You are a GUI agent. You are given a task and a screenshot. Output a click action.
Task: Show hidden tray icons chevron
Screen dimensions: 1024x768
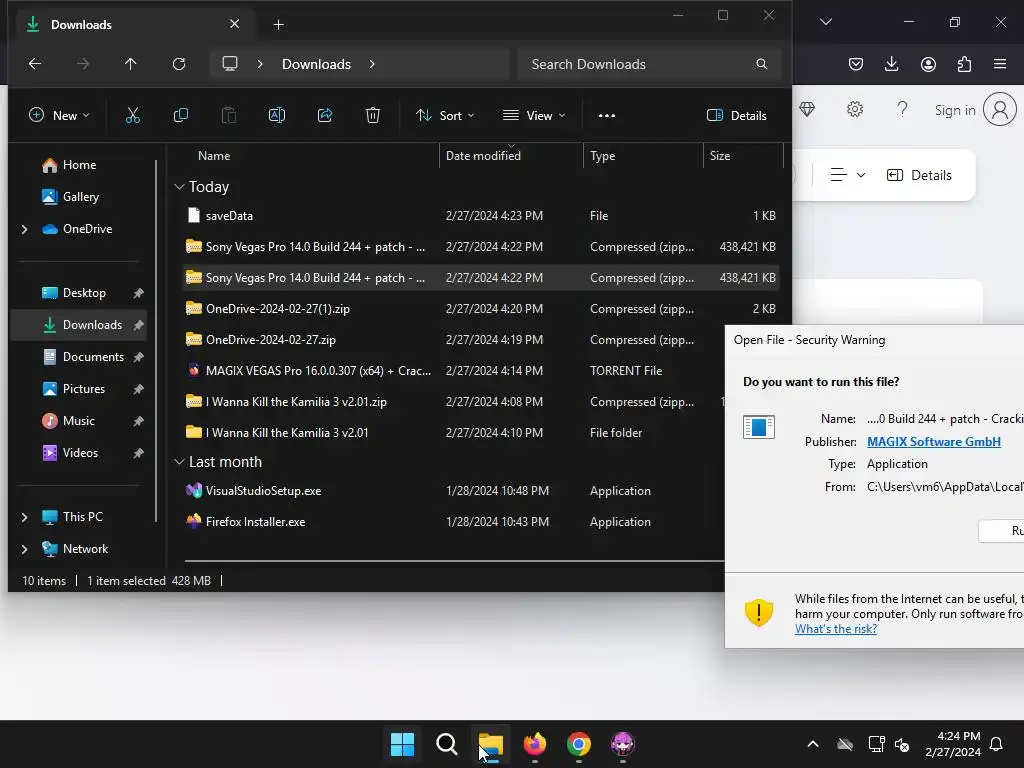click(x=813, y=744)
